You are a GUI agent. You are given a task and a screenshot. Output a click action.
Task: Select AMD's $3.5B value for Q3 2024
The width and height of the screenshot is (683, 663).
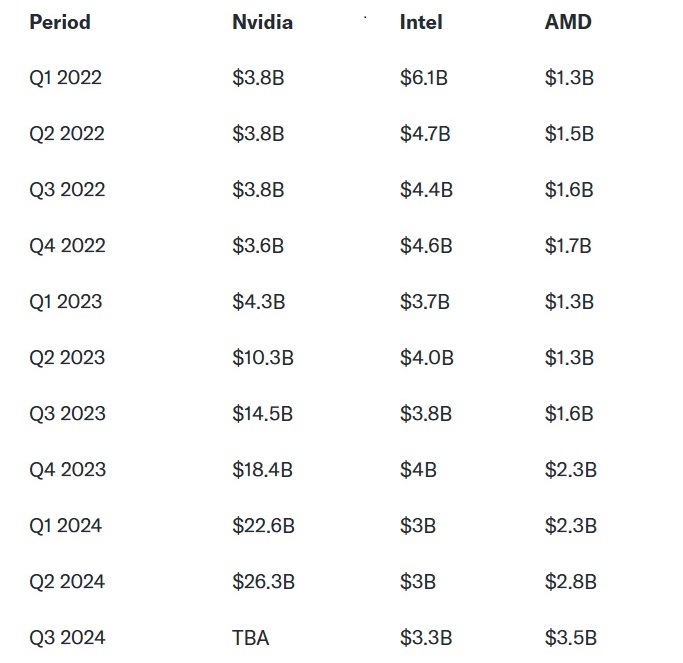(570, 638)
